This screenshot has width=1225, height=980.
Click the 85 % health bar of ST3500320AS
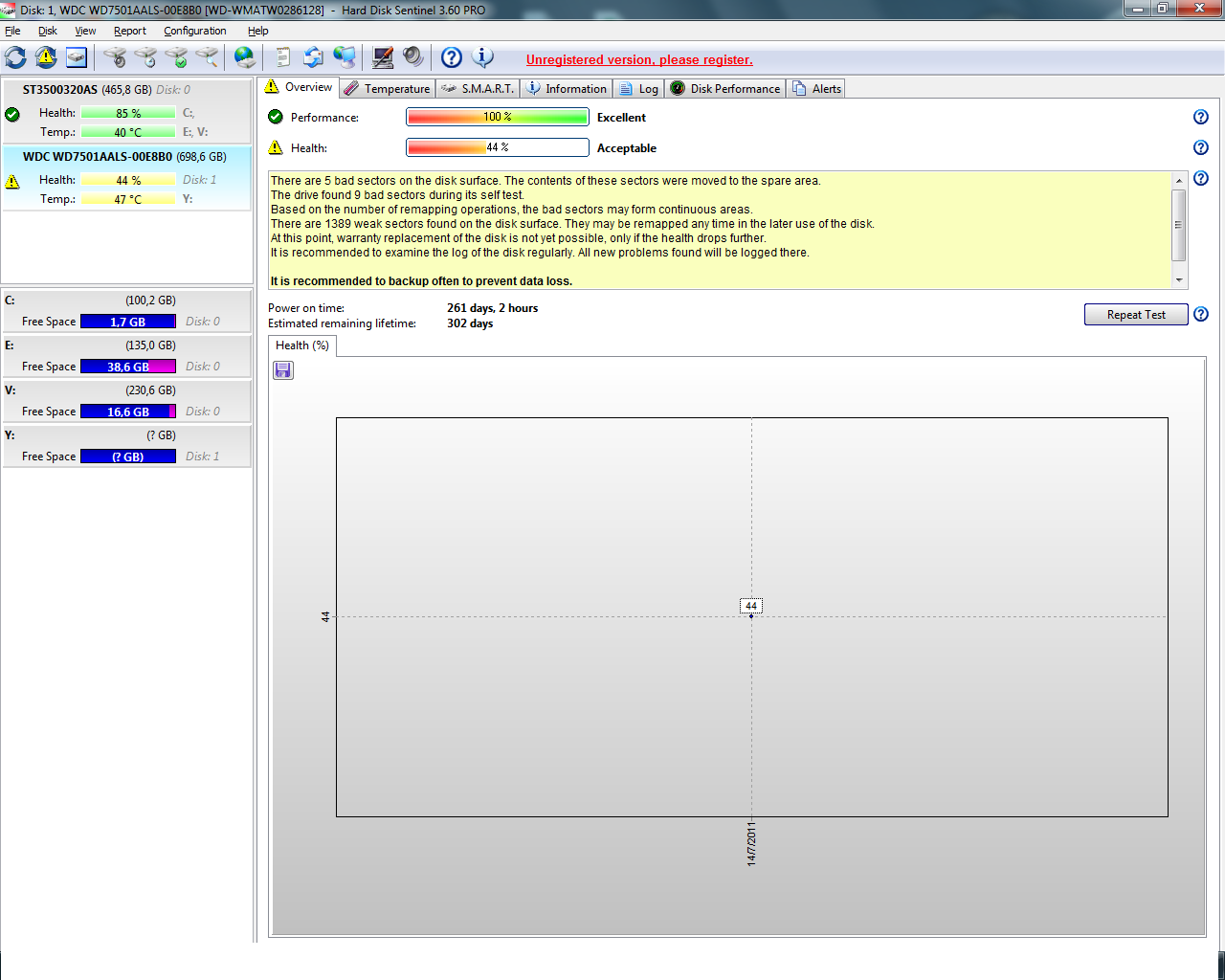click(128, 113)
